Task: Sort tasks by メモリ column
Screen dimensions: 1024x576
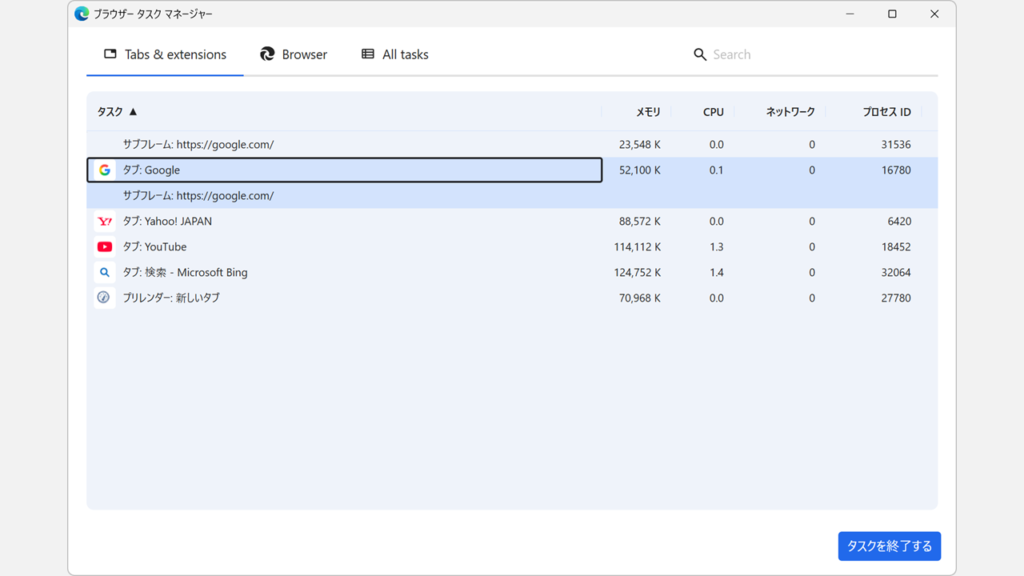Action: tap(646, 112)
